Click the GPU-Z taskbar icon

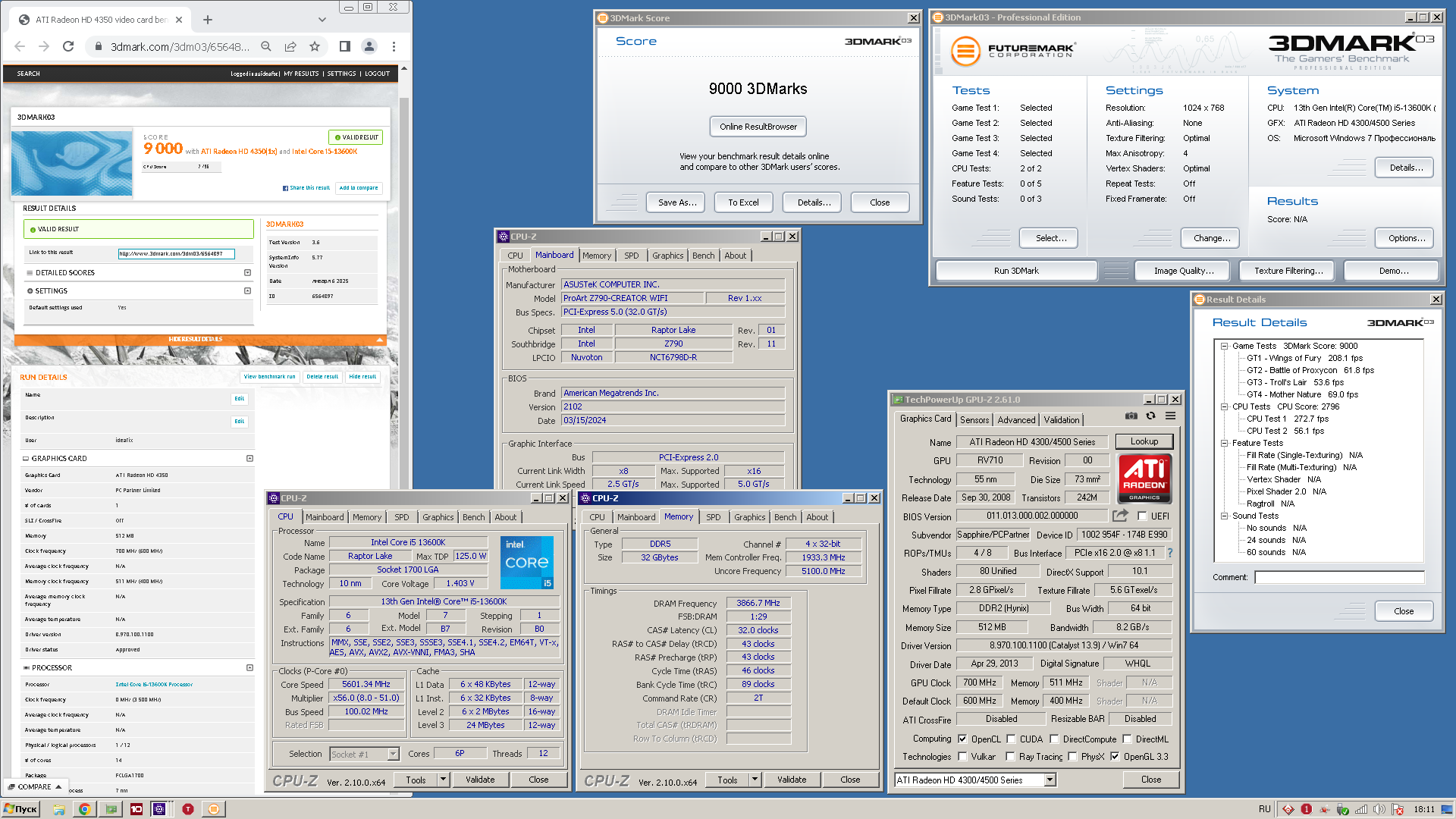111,809
